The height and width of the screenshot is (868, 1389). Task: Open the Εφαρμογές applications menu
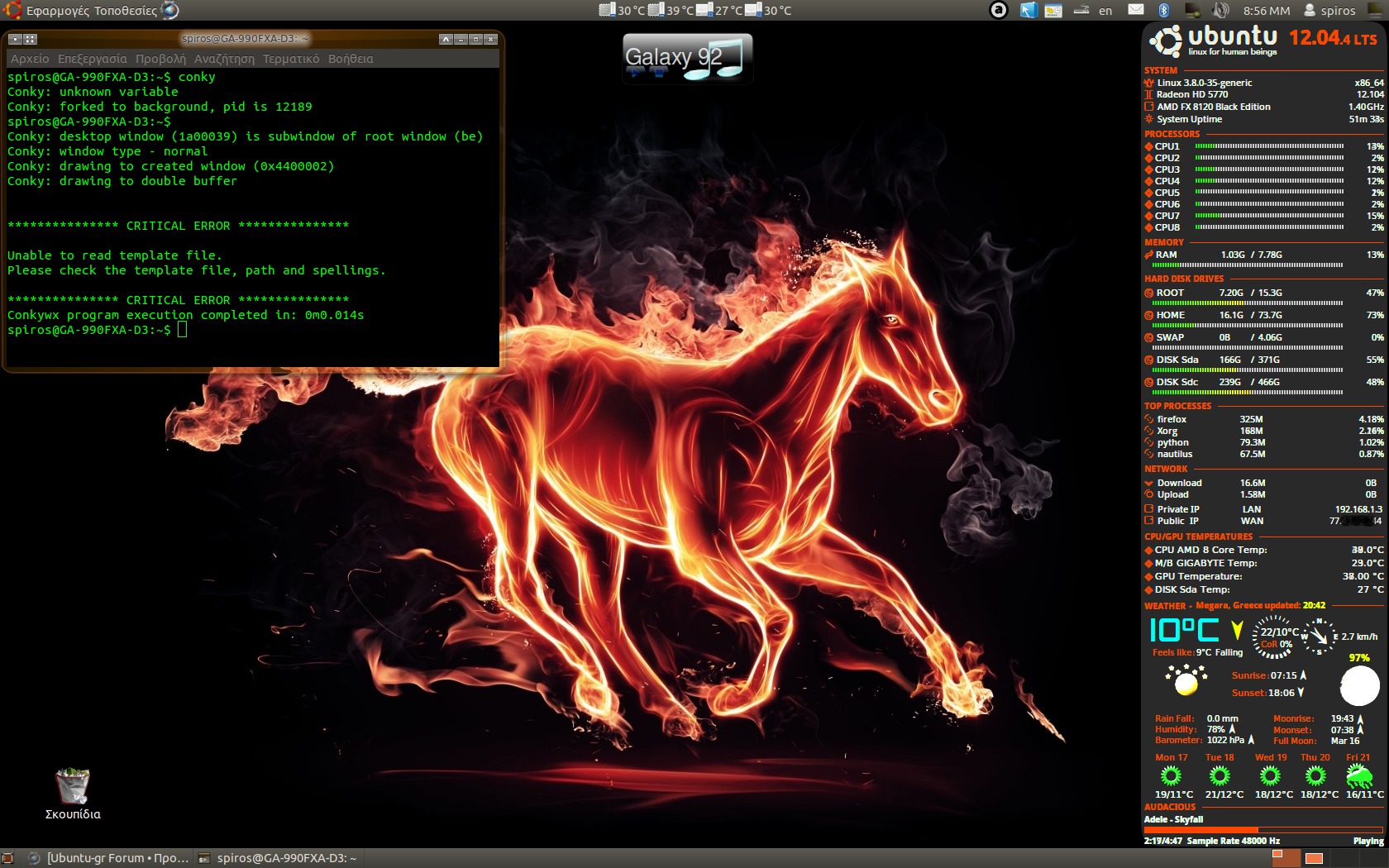[x=57, y=11]
